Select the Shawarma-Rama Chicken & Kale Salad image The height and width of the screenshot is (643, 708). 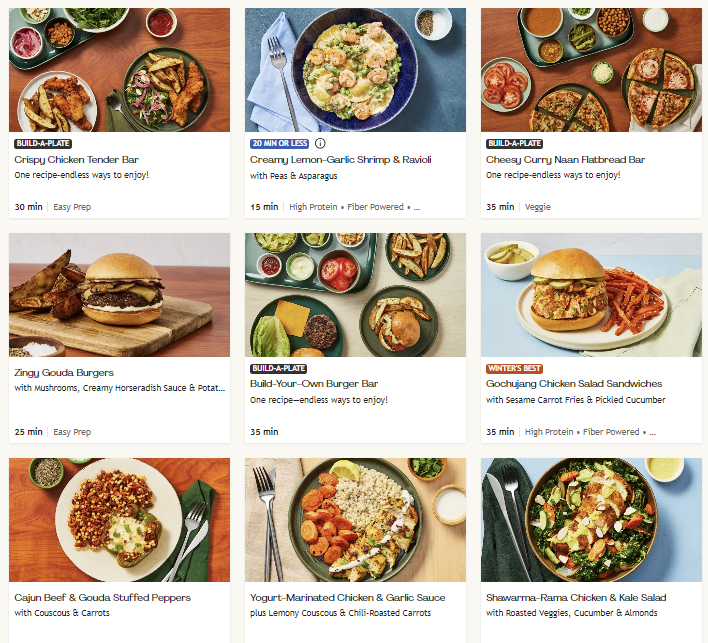pyautogui.click(x=591, y=520)
